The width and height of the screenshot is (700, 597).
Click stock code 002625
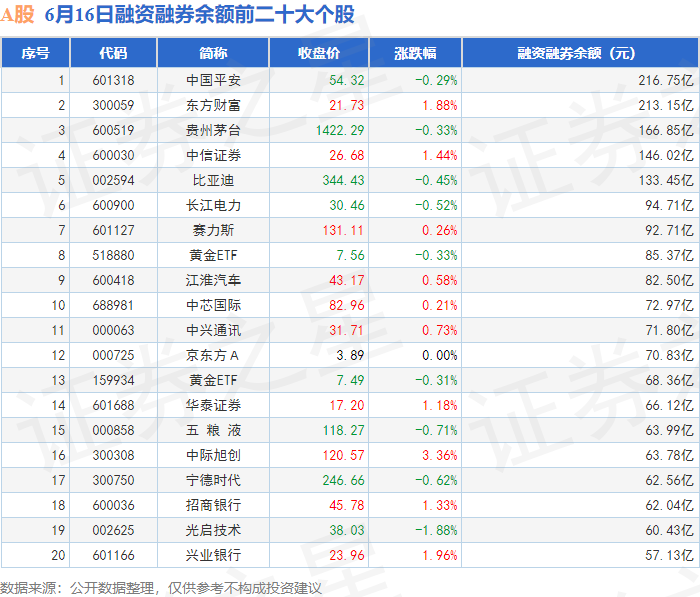[113, 530]
